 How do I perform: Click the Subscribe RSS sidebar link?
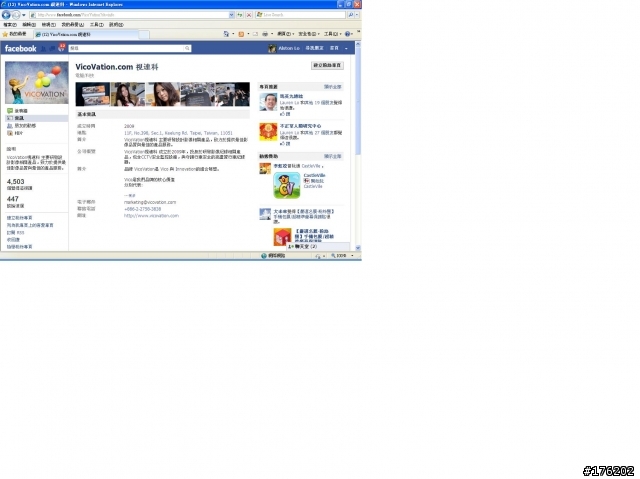[x=16, y=233]
